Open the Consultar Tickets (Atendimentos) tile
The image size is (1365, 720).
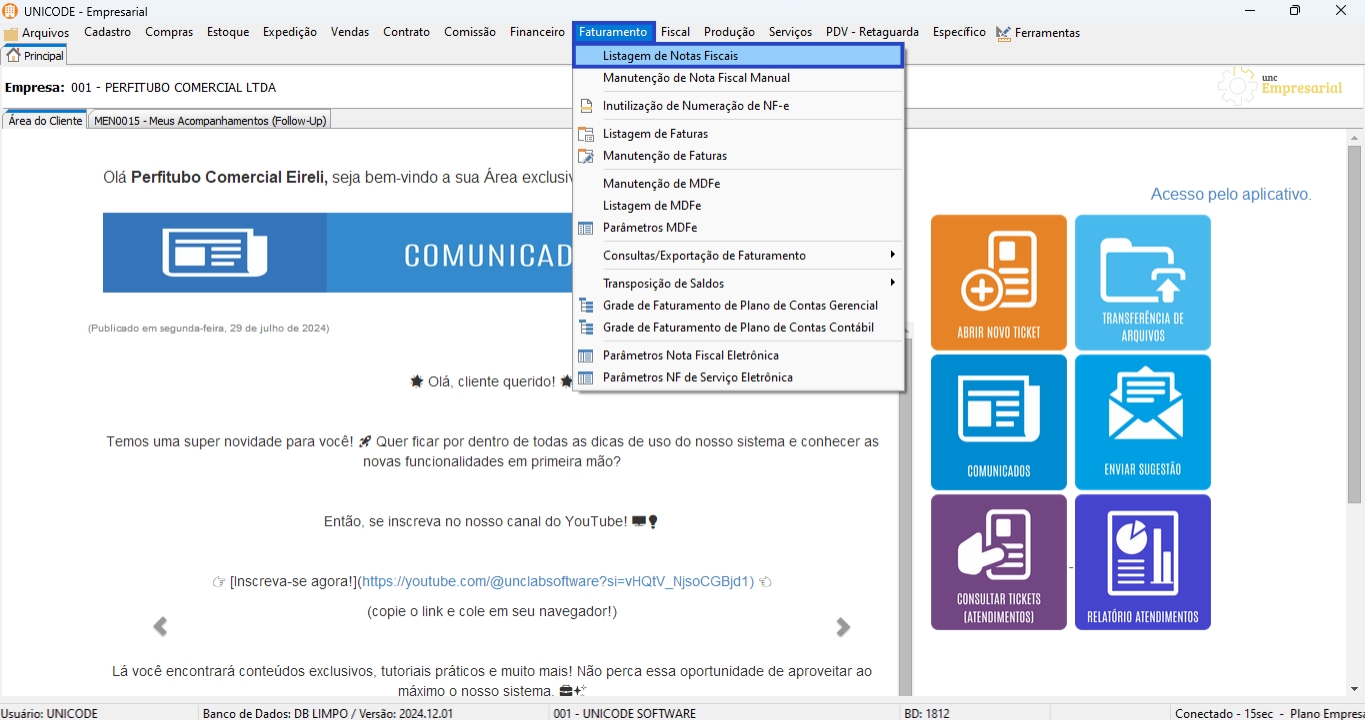pyautogui.click(x=998, y=562)
